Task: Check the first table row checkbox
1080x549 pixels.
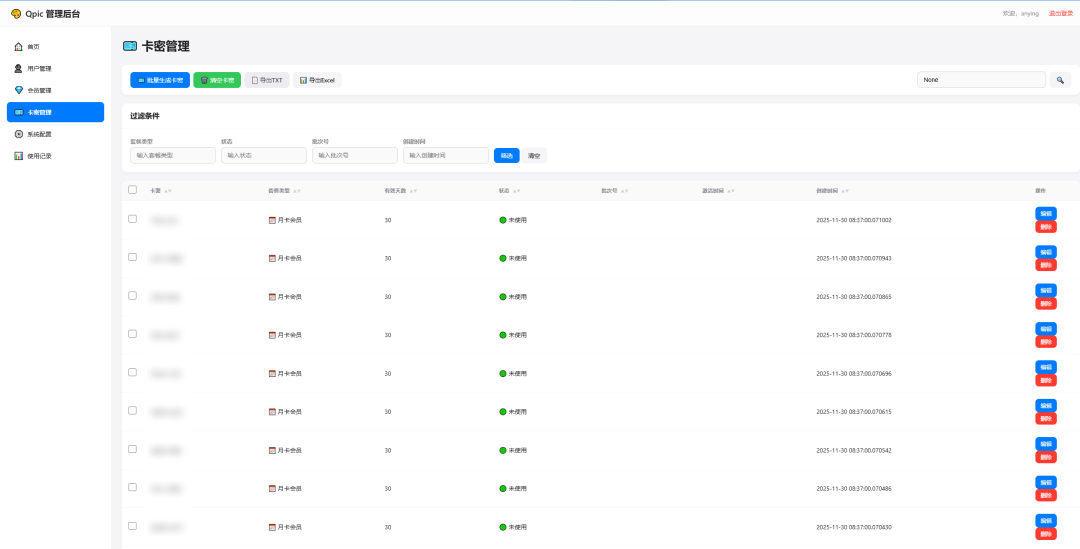Action: [132, 219]
